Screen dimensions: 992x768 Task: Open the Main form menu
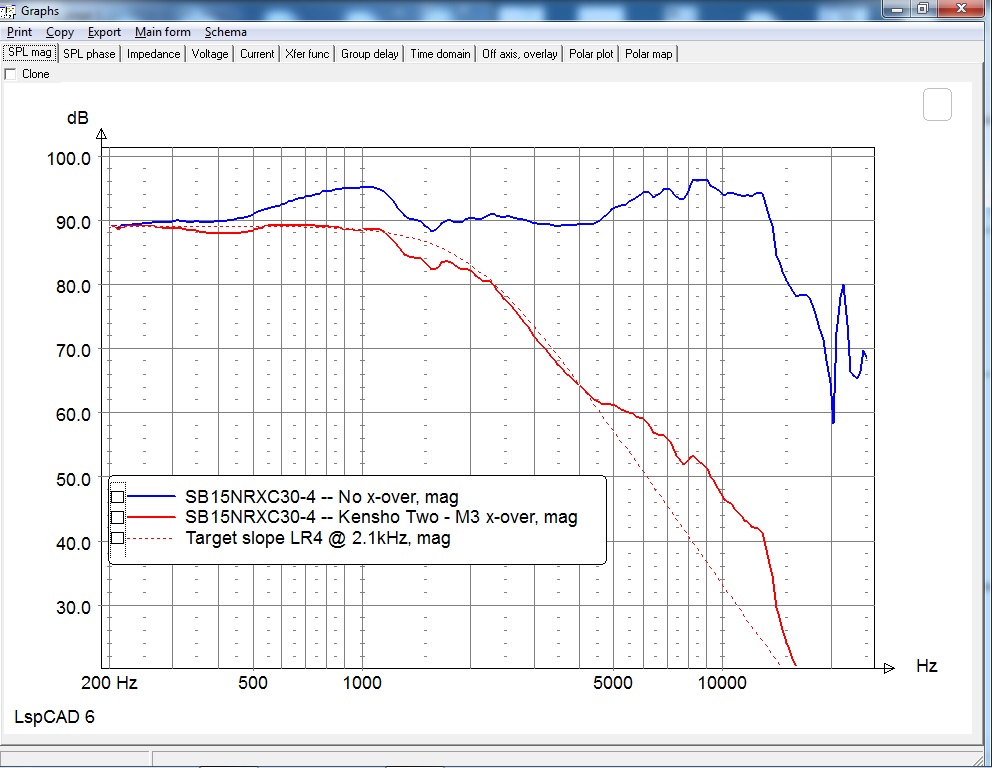pos(163,32)
